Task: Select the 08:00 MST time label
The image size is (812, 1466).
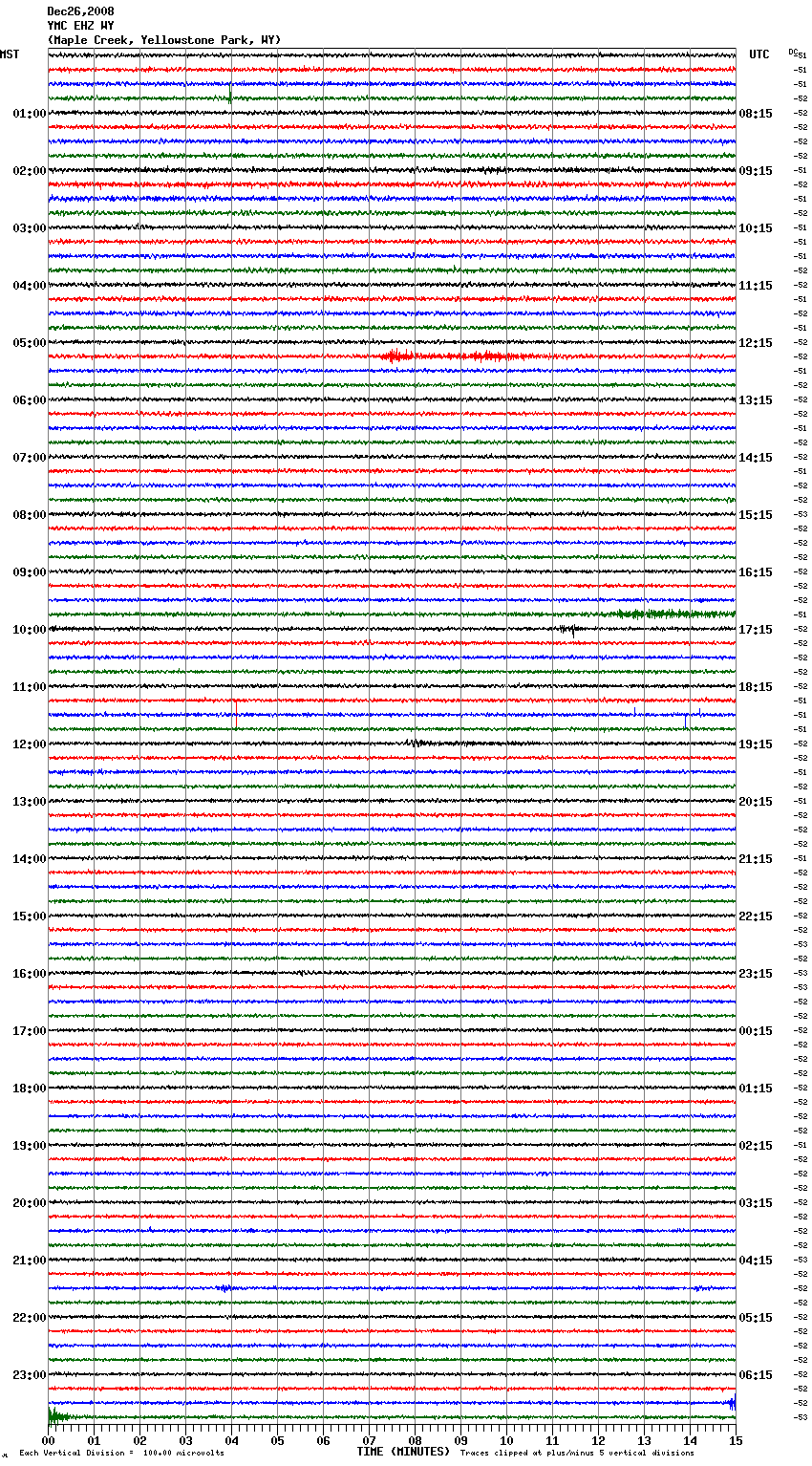Action: point(29,515)
